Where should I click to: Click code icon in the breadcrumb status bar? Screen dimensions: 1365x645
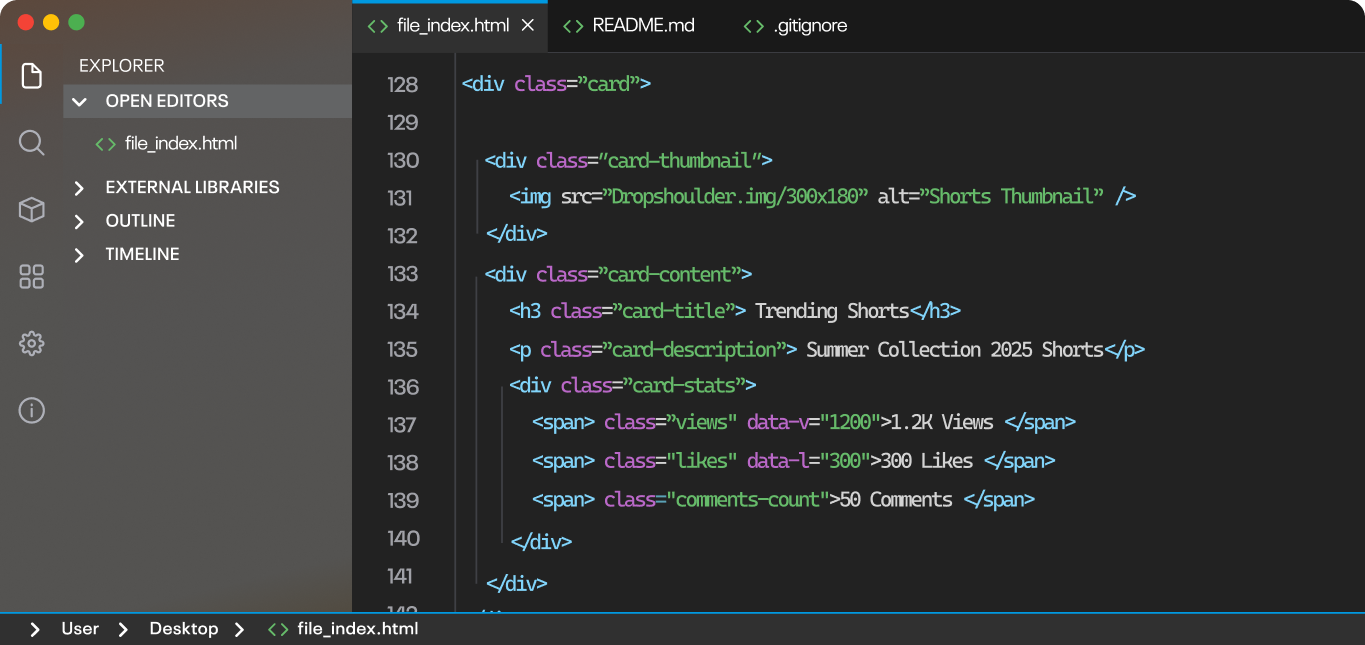pyautogui.click(x=278, y=629)
